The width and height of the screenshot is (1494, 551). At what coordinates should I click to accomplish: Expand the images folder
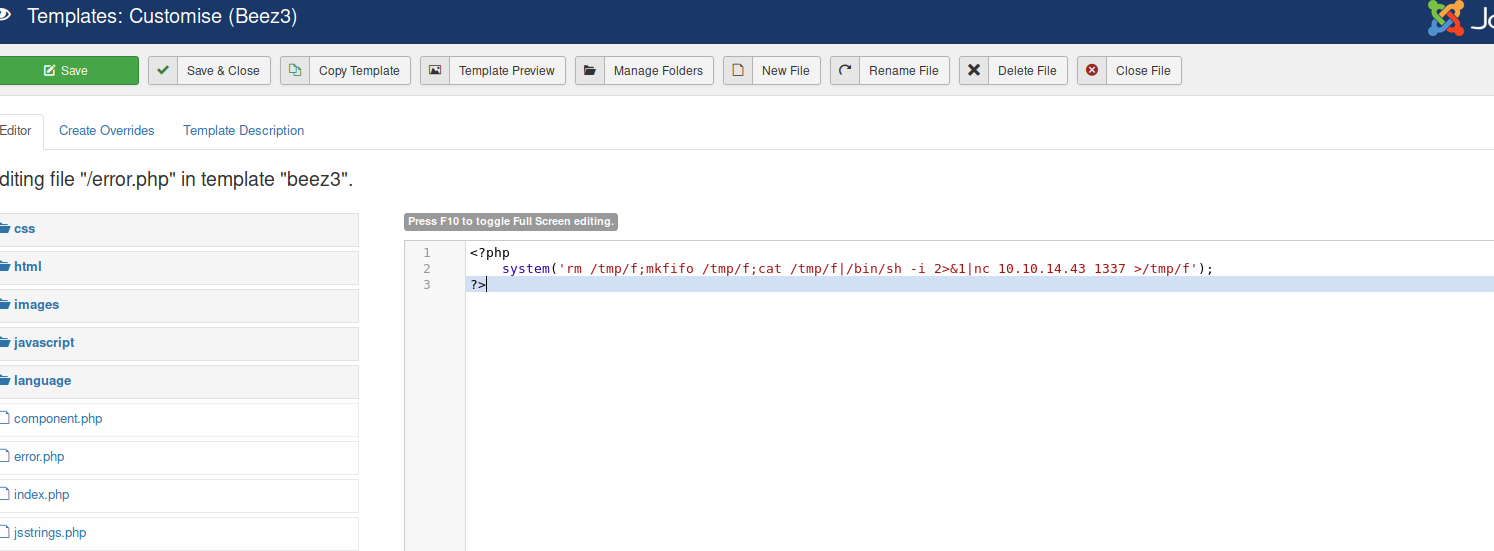[179, 305]
